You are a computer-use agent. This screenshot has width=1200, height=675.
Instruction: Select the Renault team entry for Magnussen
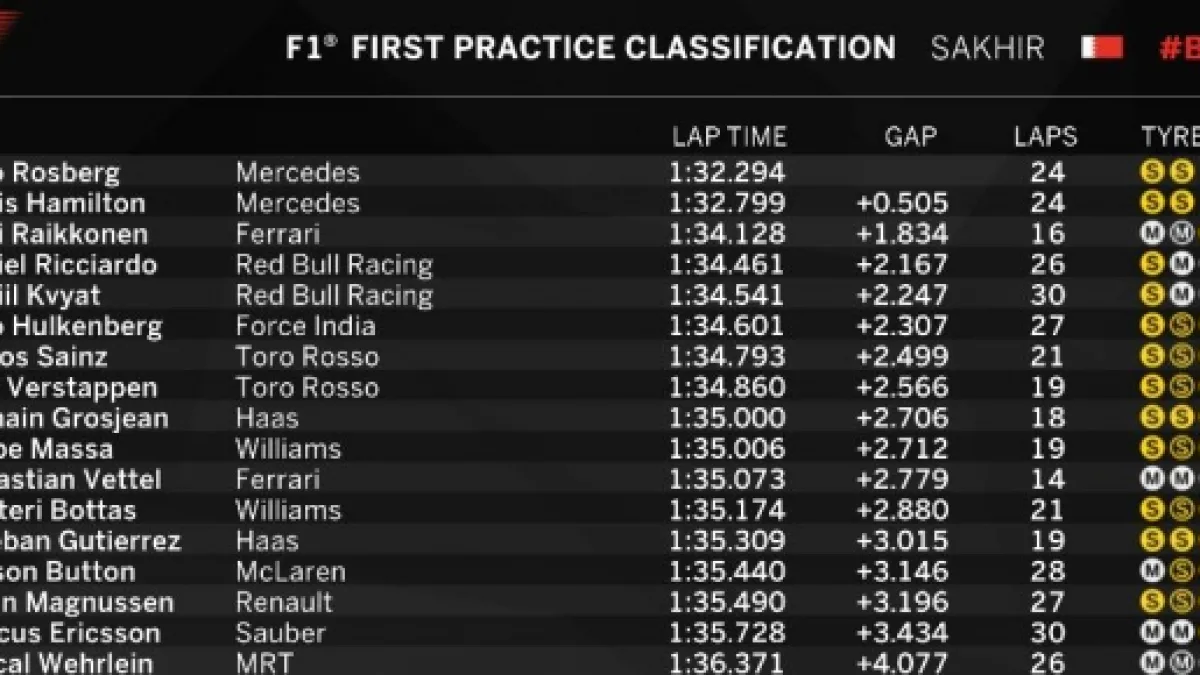284,603
